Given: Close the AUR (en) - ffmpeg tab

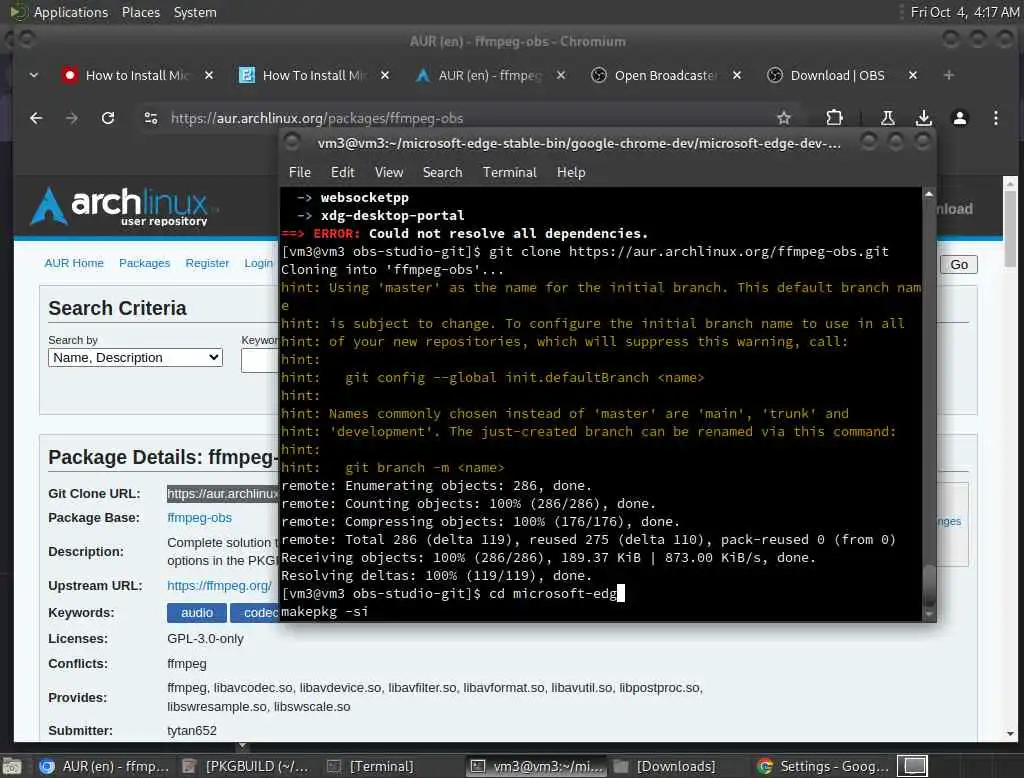Looking at the screenshot, I should tap(560, 76).
